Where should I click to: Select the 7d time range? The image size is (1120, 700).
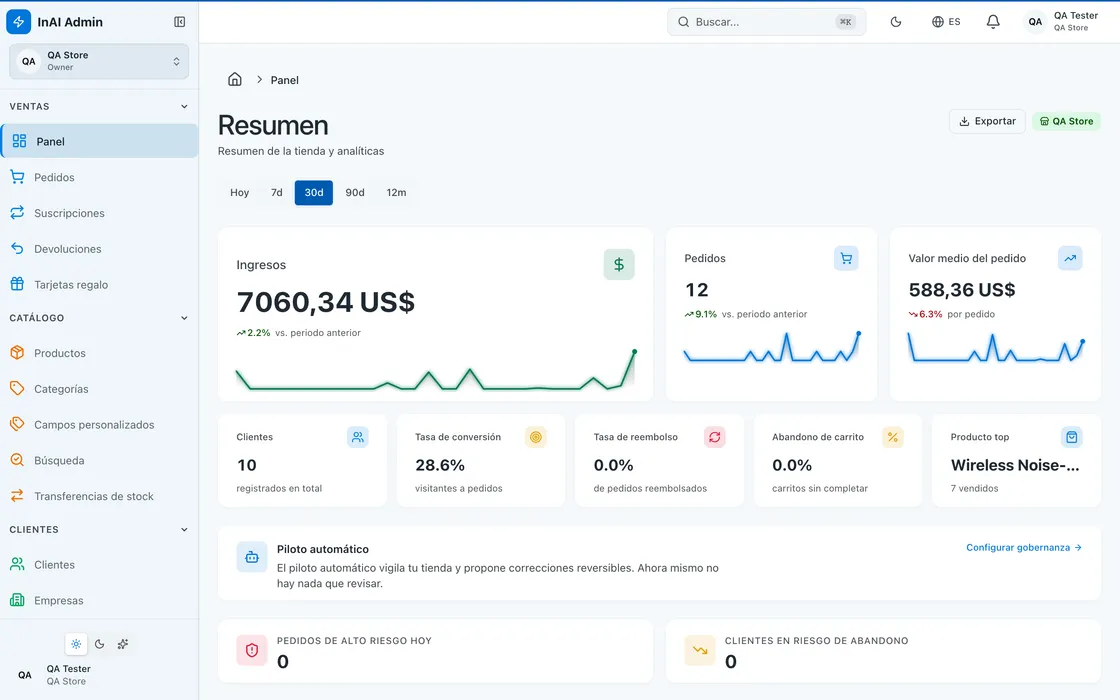pos(276,193)
